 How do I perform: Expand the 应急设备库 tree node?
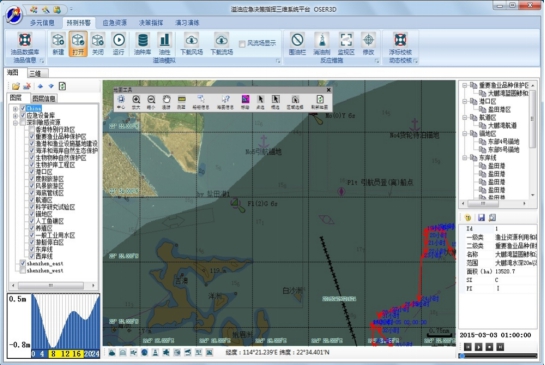click(x=15, y=115)
